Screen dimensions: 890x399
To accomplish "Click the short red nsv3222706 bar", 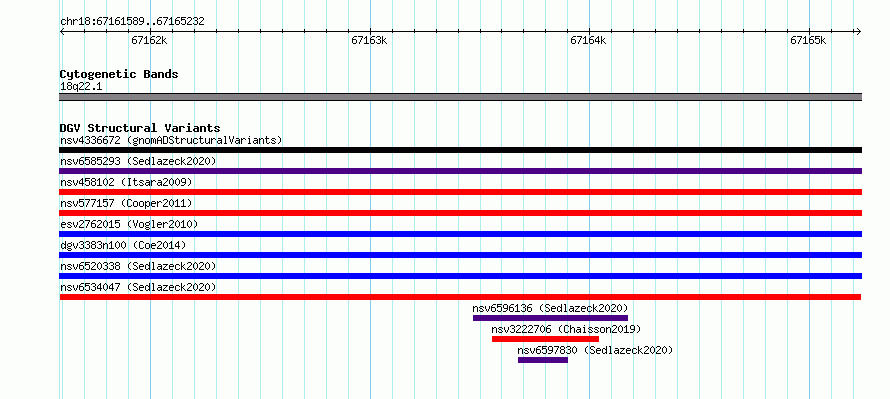I will pyautogui.click(x=545, y=339).
